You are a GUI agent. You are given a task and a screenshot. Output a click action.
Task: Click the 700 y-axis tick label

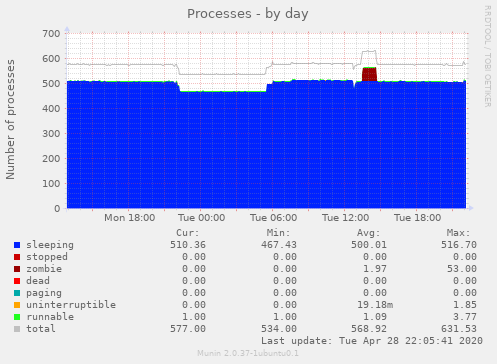coord(51,34)
